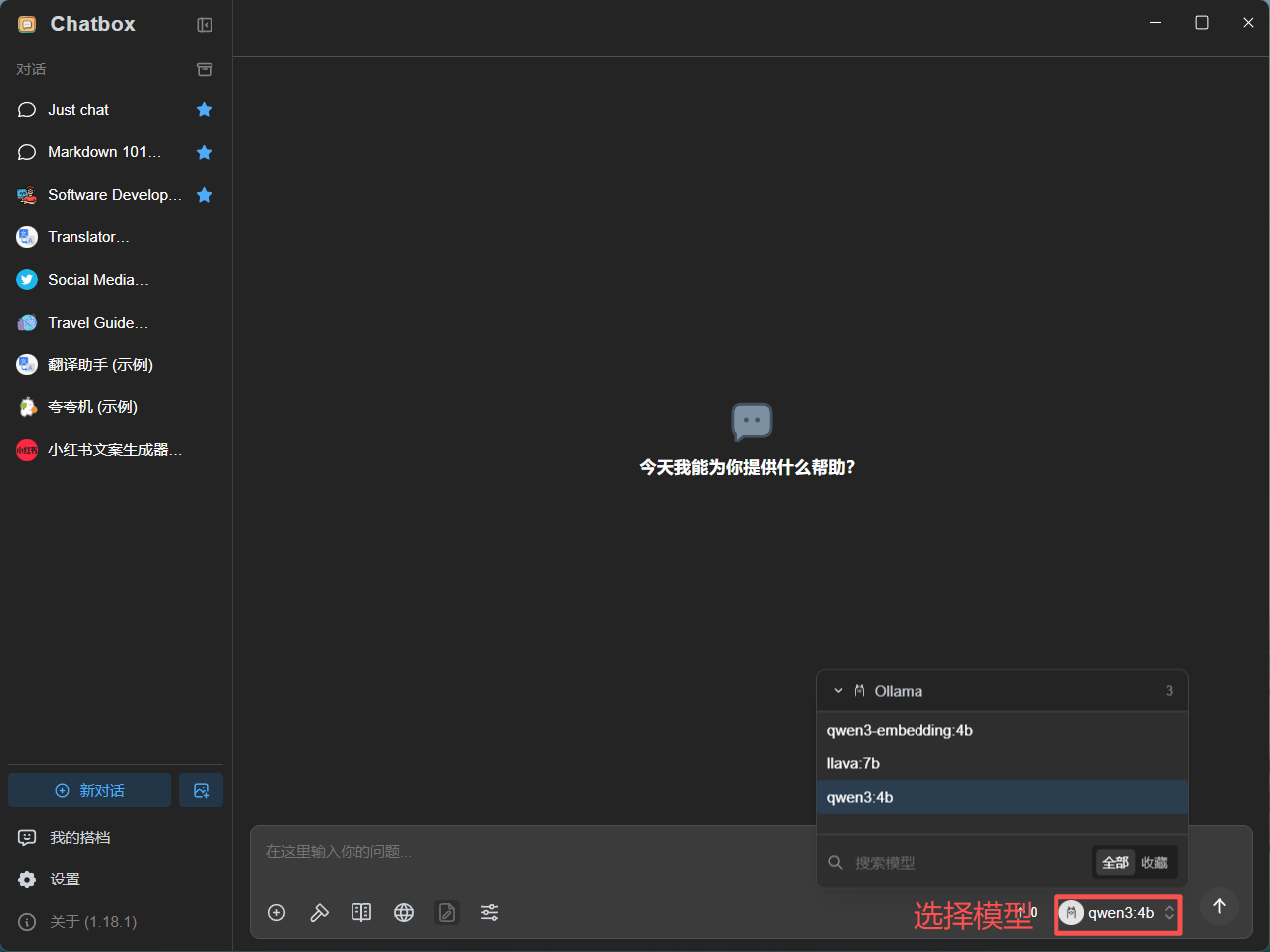This screenshot has height=952, width=1270.
Task: Click the info icon next to 关于
Action: click(27, 922)
